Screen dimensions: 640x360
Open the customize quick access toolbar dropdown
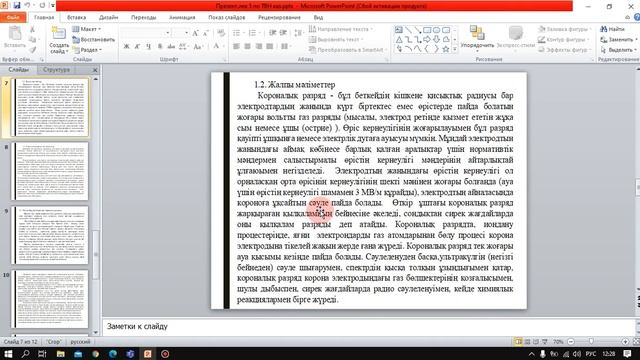(53, 6)
